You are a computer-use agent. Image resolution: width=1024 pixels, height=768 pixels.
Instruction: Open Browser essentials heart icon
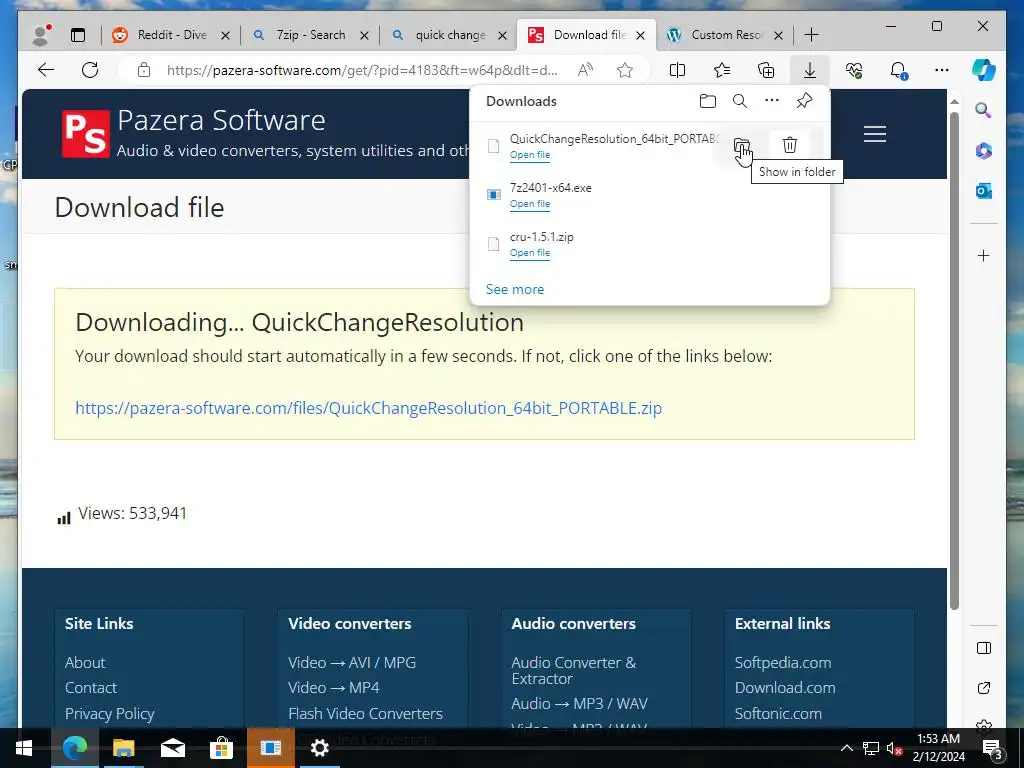pyautogui.click(x=854, y=70)
